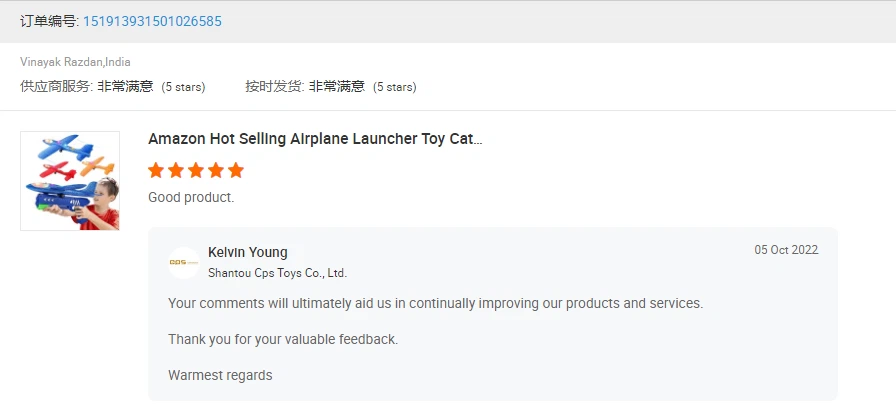The image size is (896, 419).
Task: Select the Kelvin Young name
Action: click(x=248, y=253)
